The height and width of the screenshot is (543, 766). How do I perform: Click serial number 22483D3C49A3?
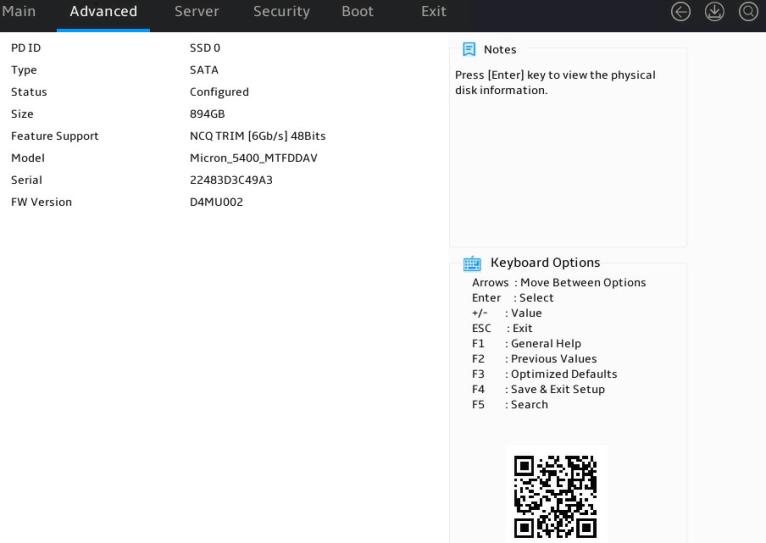coord(231,180)
